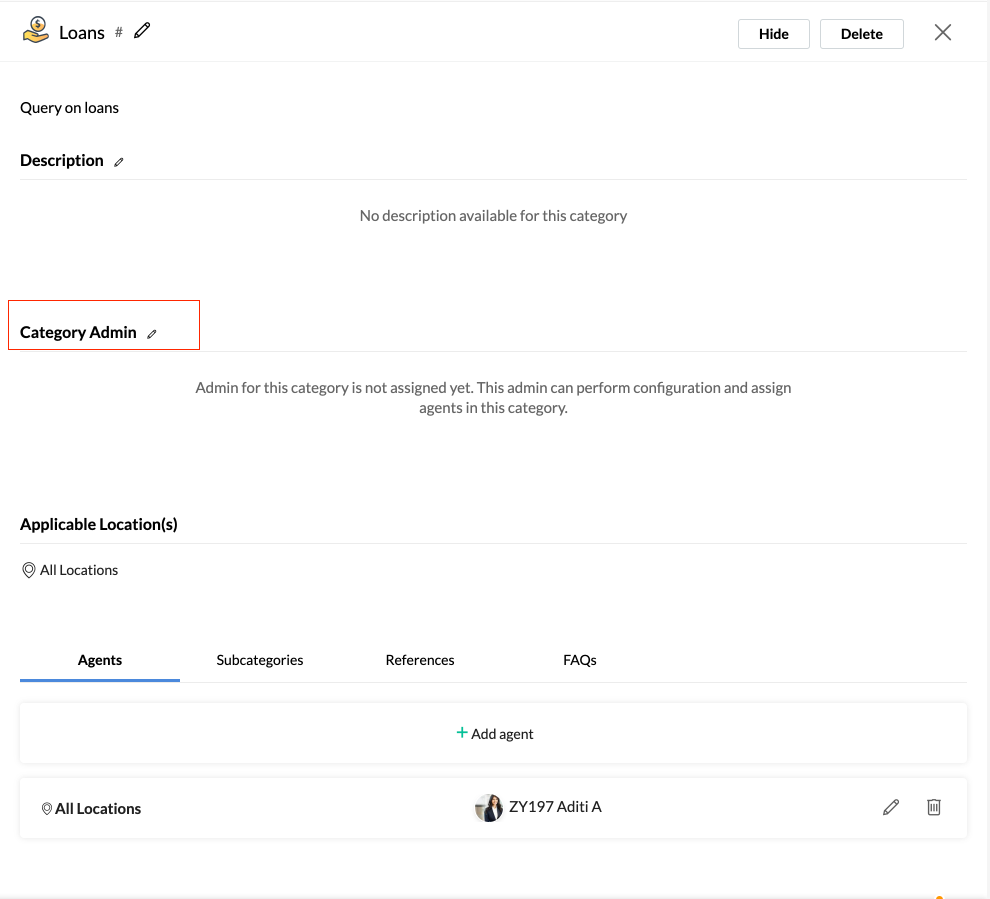Click the plus icon beside Add agent
This screenshot has height=899, width=990.
click(462, 732)
